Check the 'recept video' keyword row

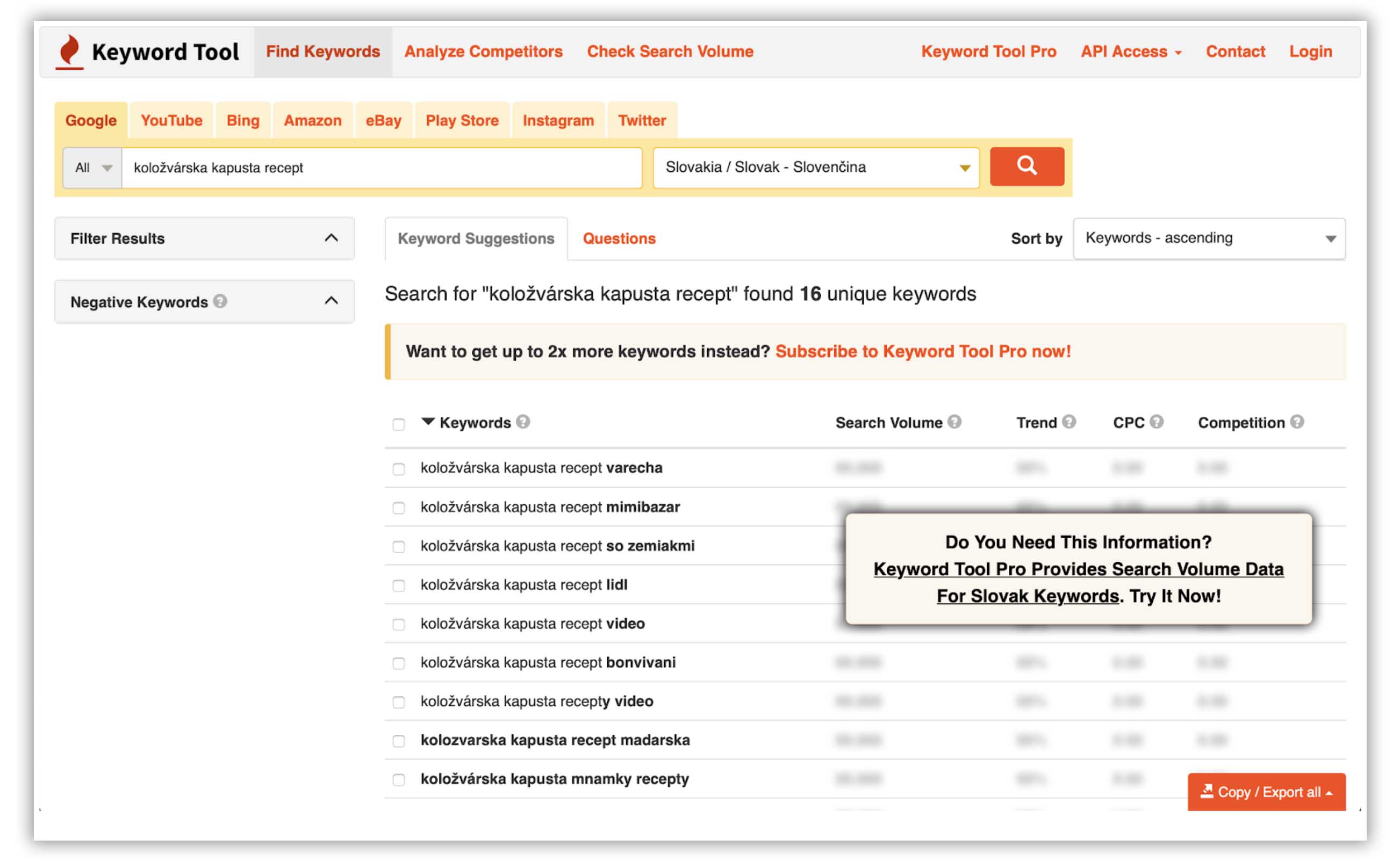pyautogui.click(x=399, y=624)
